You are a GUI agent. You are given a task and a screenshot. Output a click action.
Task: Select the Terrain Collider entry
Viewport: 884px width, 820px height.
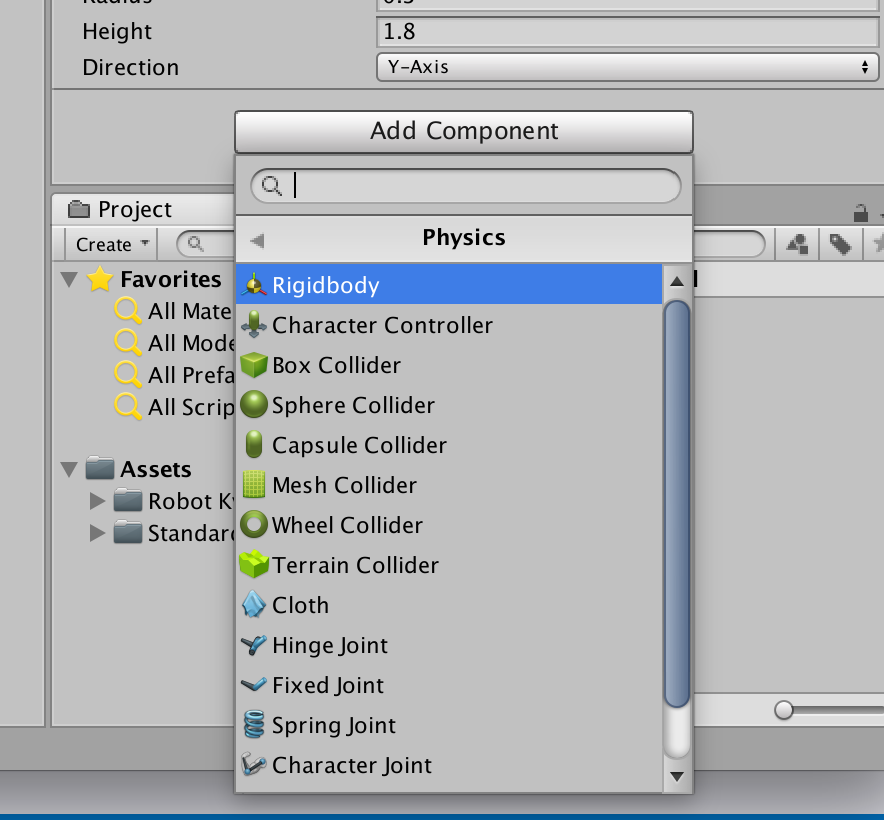[355, 565]
